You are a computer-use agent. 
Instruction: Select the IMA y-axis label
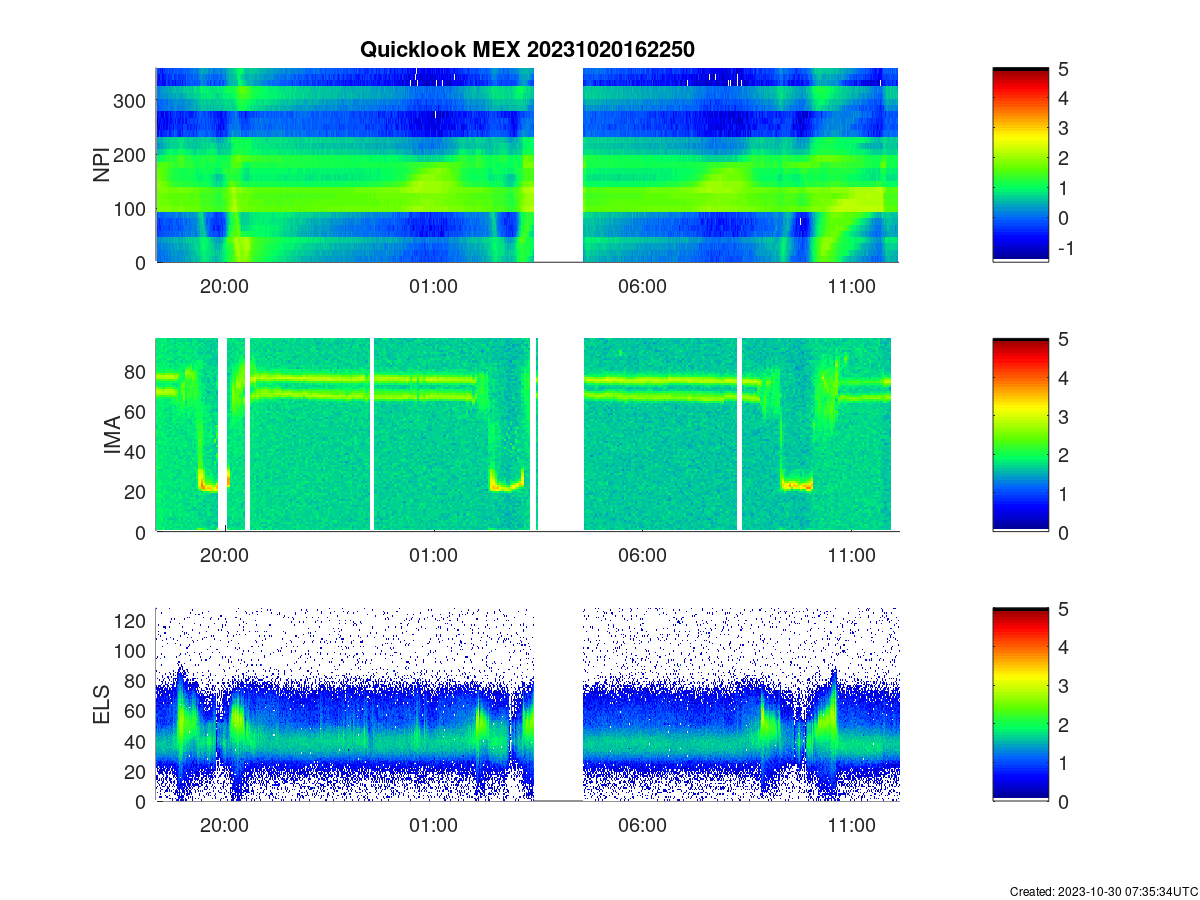(x=112, y=436)
